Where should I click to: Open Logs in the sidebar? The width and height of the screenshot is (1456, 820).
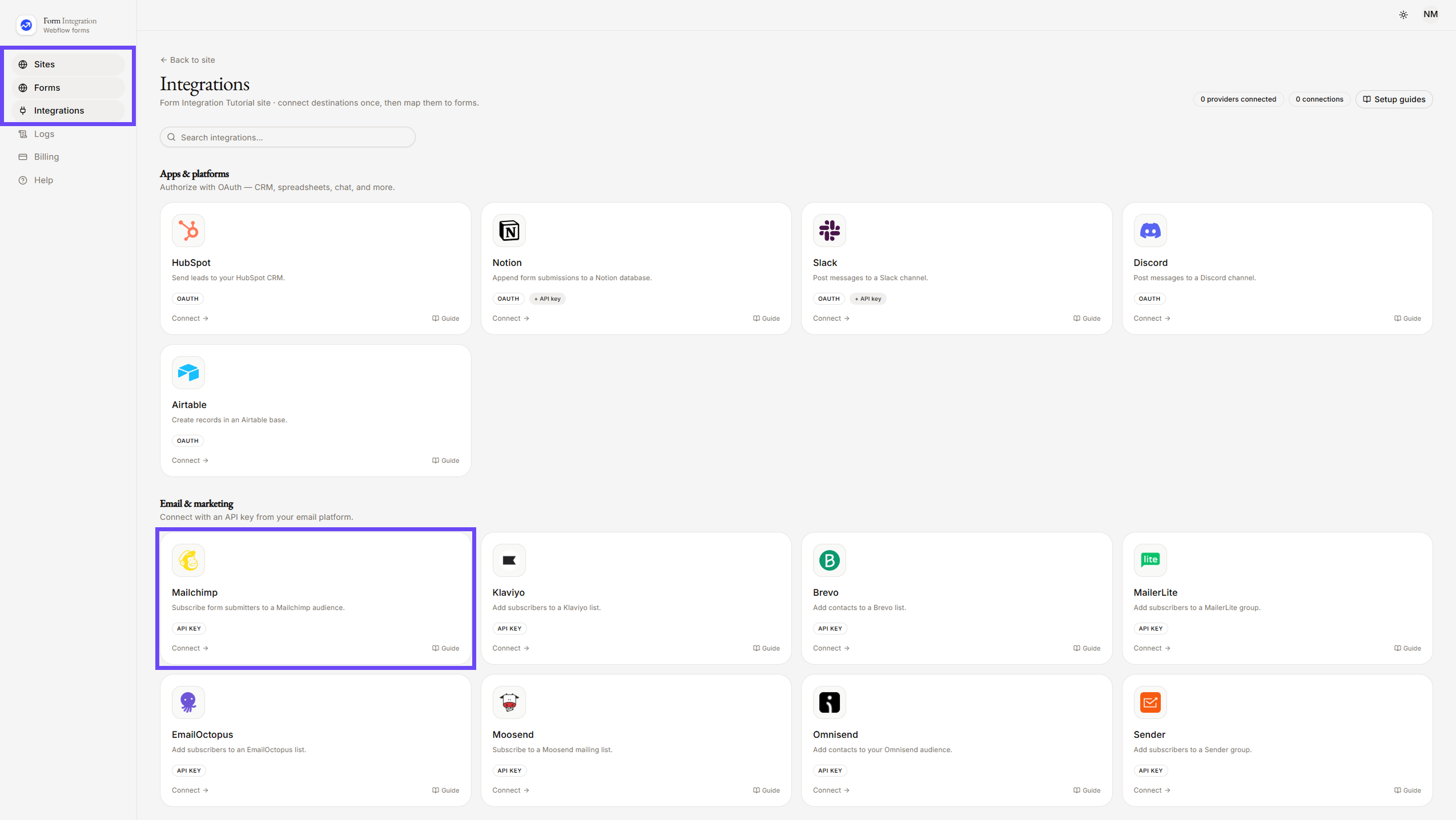pos(68,134)
